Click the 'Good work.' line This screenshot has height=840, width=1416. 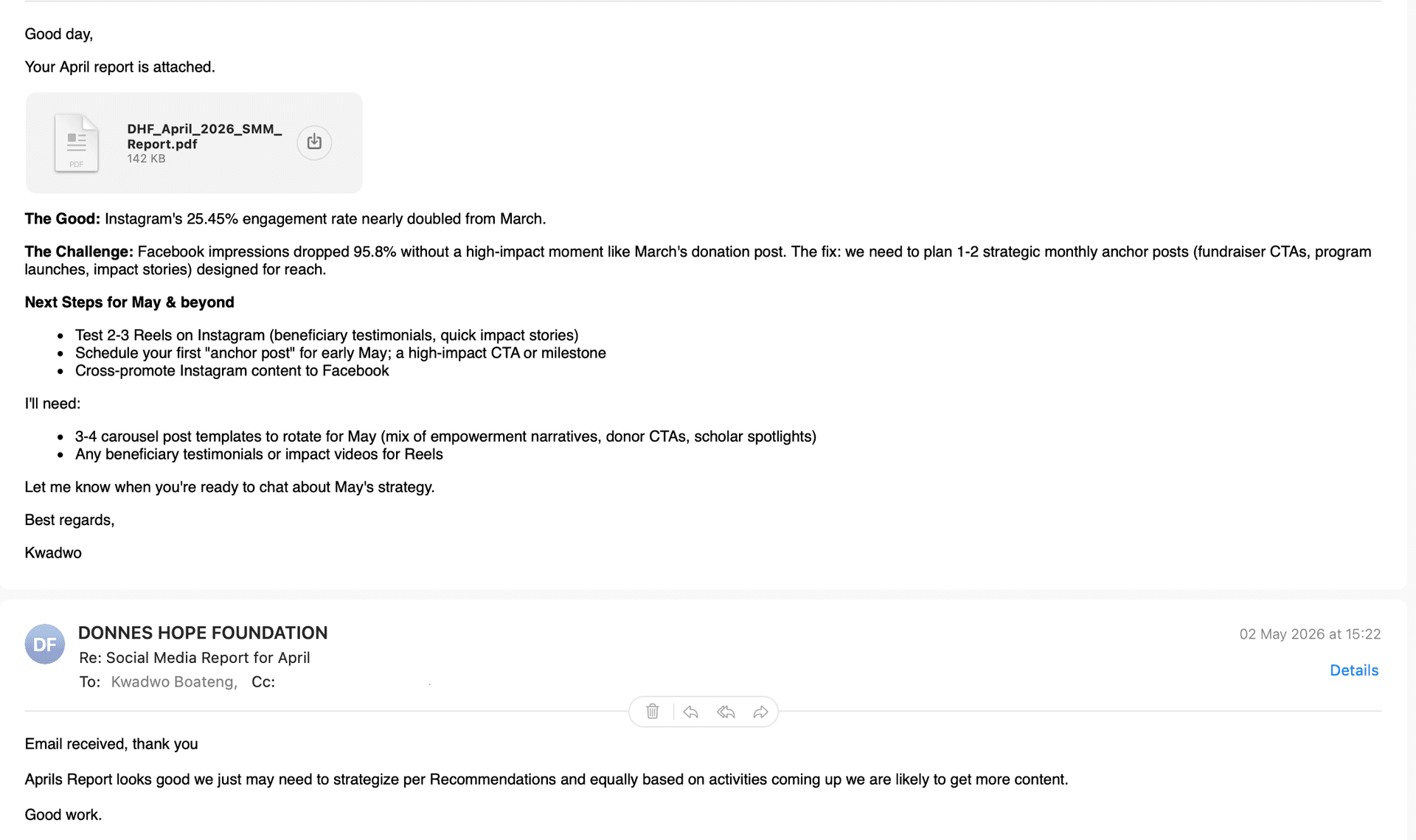[x=63, y=815]
